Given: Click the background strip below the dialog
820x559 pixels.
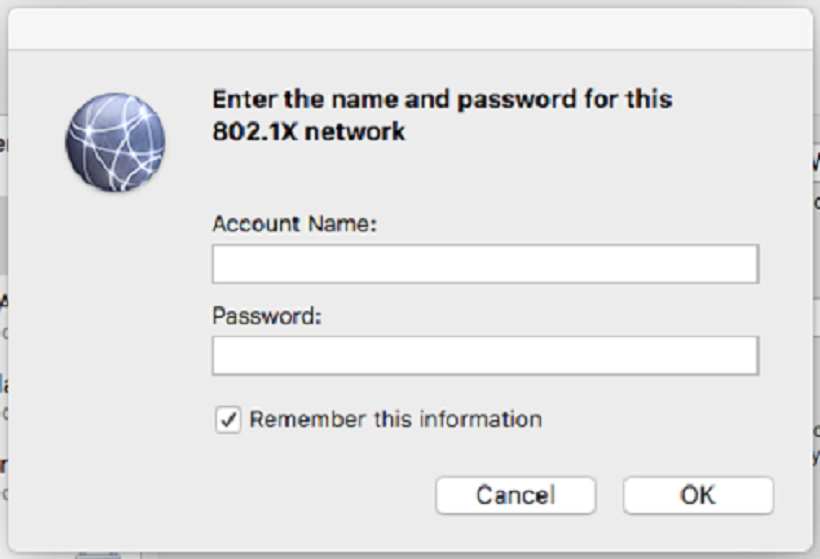Looking at the screenshot, I should point(410,556).
